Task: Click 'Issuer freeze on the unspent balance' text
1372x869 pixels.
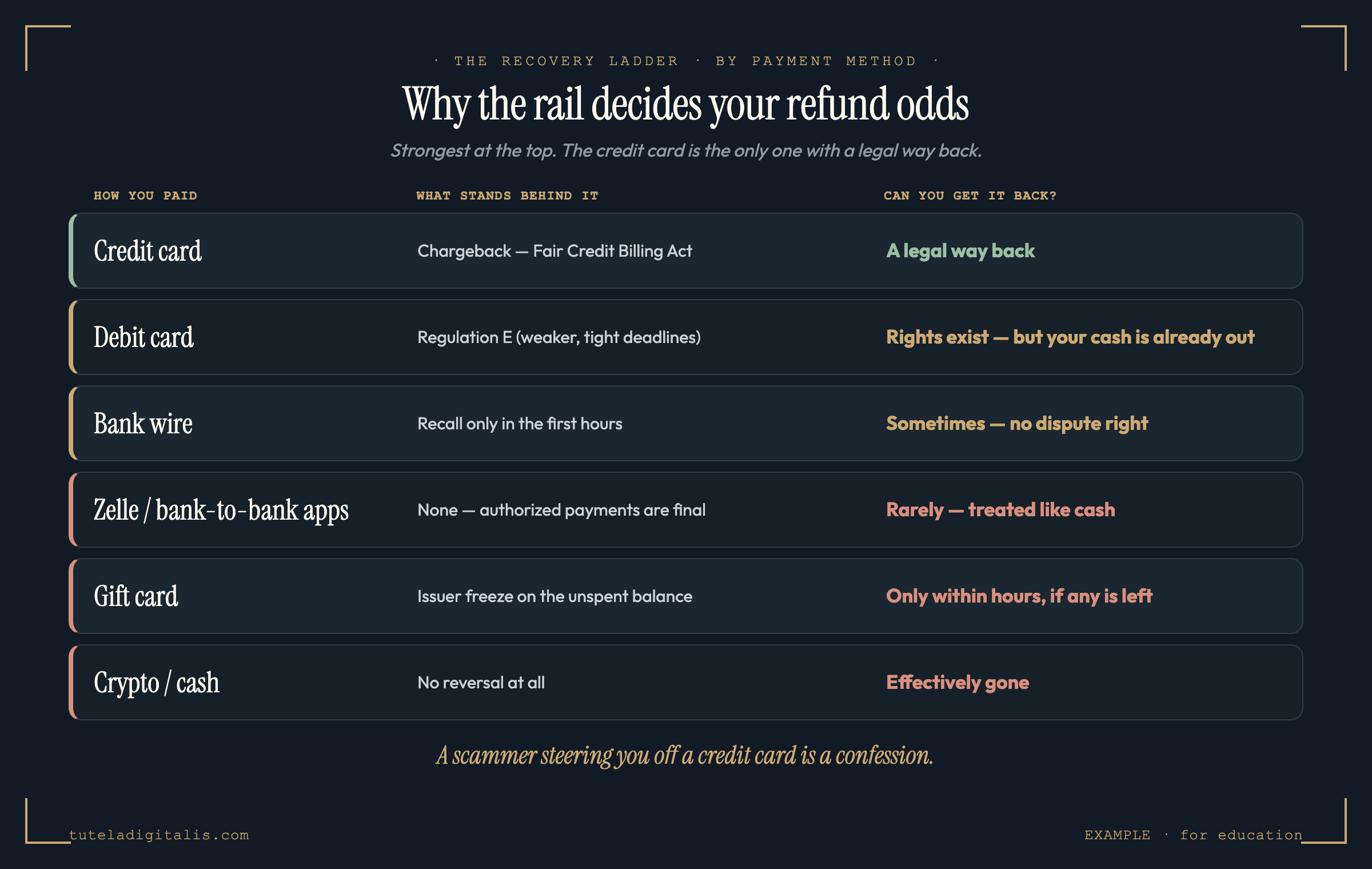Action: [555, 596]
